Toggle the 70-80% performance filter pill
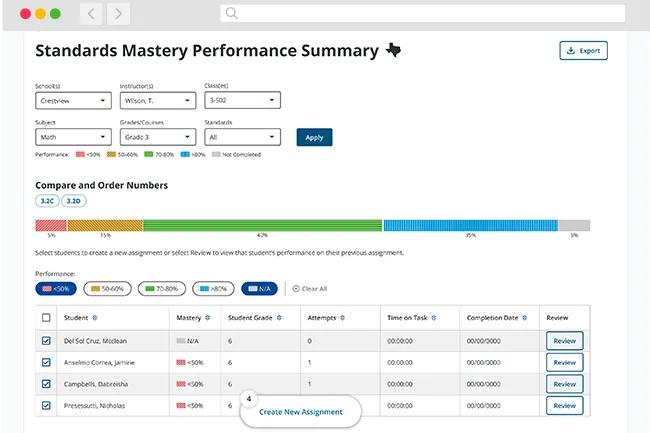 pyautogui.click(x=162, y=289)
